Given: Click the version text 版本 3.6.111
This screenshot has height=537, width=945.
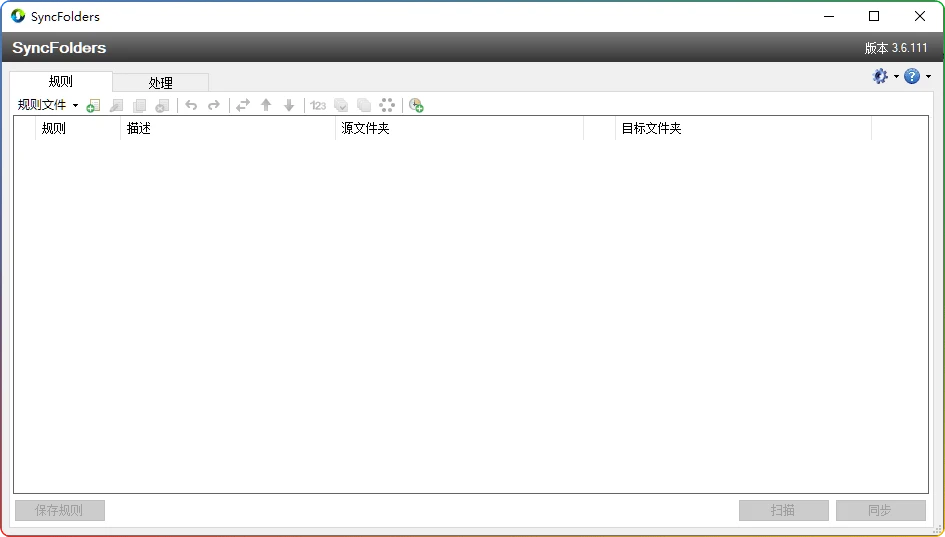Looking at the screenshot, I should 896,48.
